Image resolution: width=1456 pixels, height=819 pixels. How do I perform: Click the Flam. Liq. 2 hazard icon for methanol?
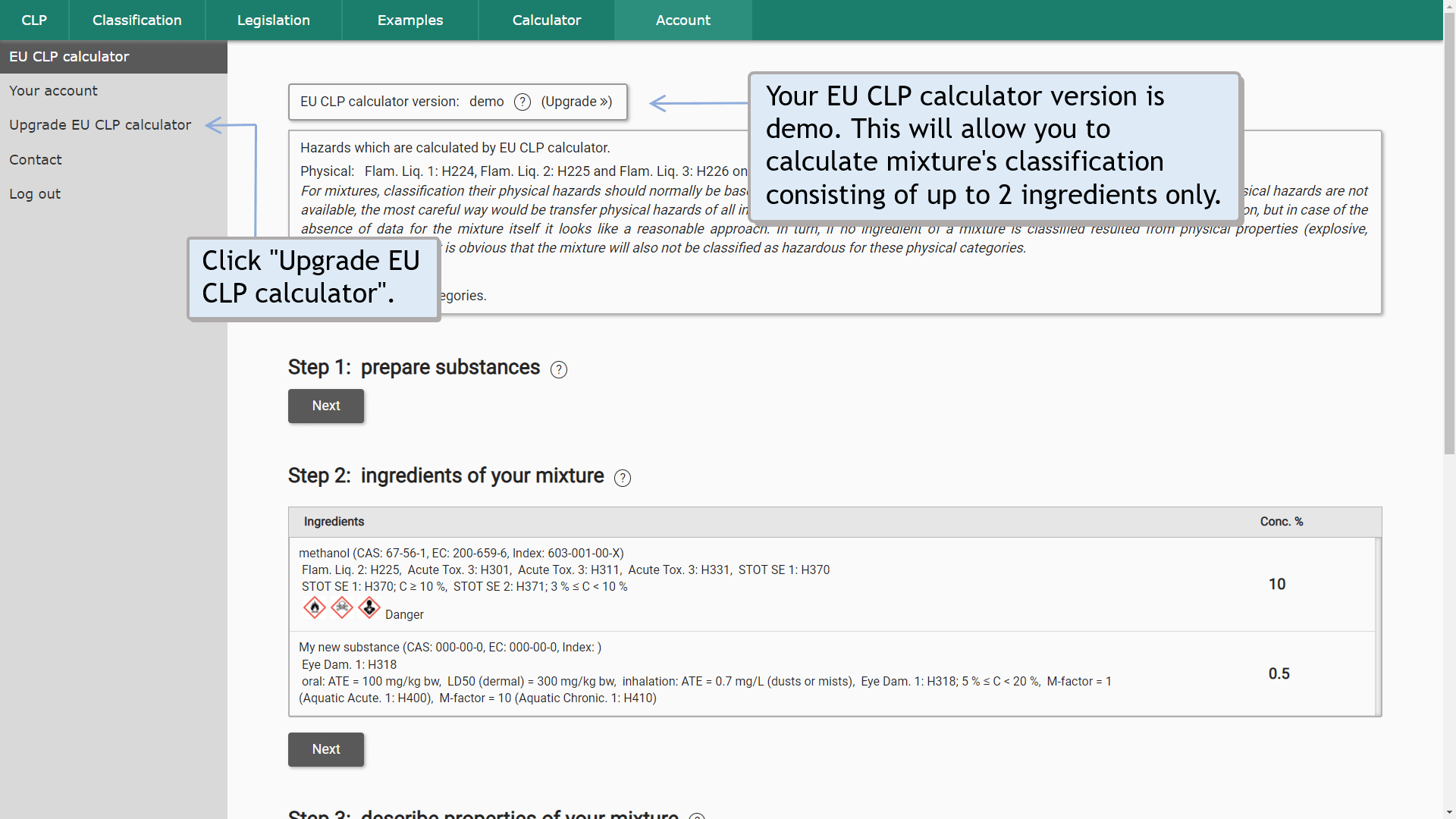314,607
